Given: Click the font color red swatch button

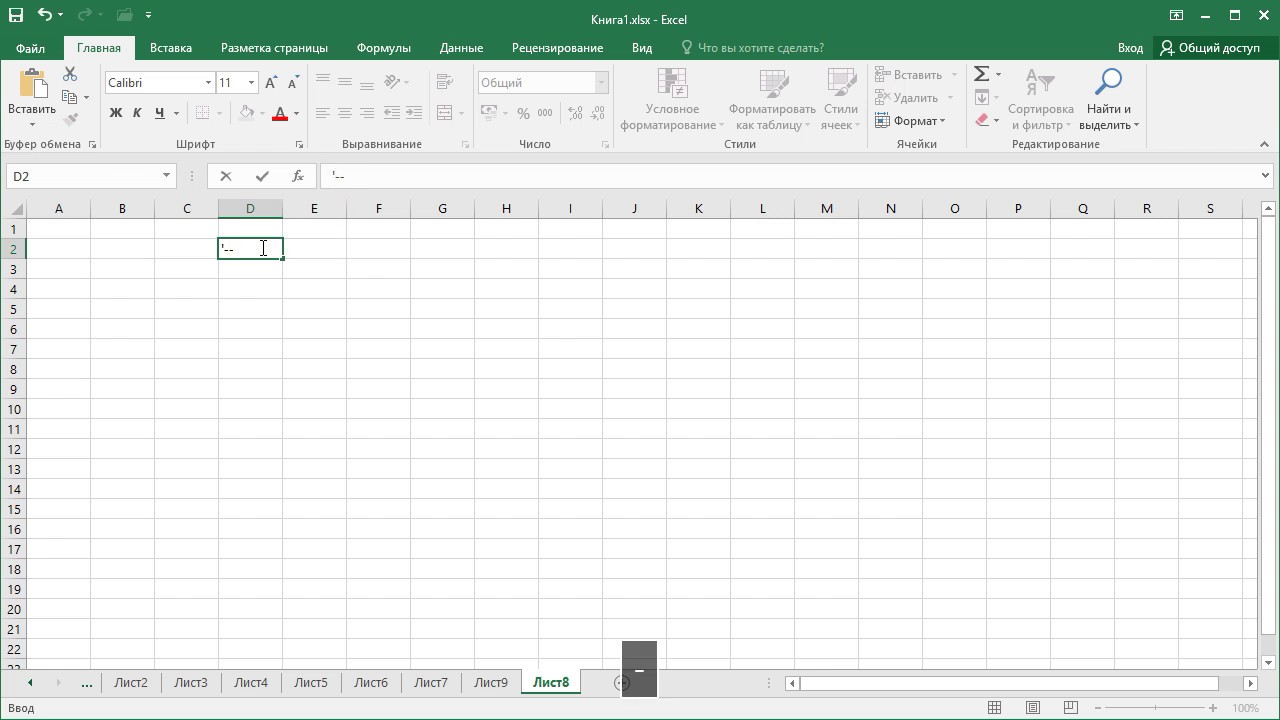Looking at the screenshot, I should pos(280,113).
